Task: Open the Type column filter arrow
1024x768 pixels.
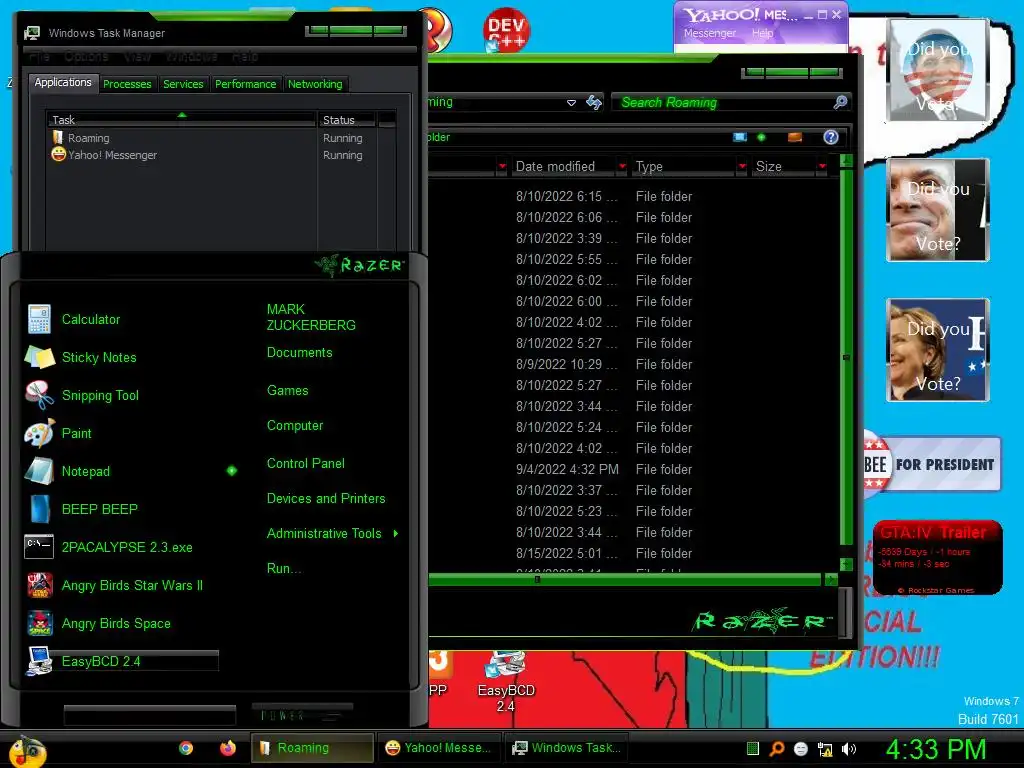Action: click(x=742, y=167)
